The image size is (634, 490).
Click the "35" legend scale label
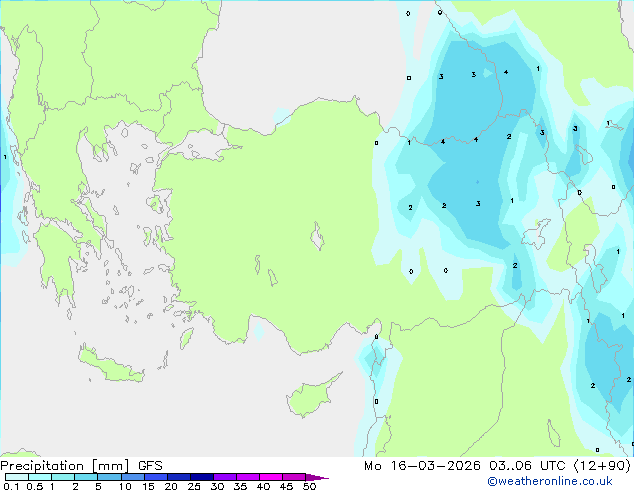pos(240,486)
